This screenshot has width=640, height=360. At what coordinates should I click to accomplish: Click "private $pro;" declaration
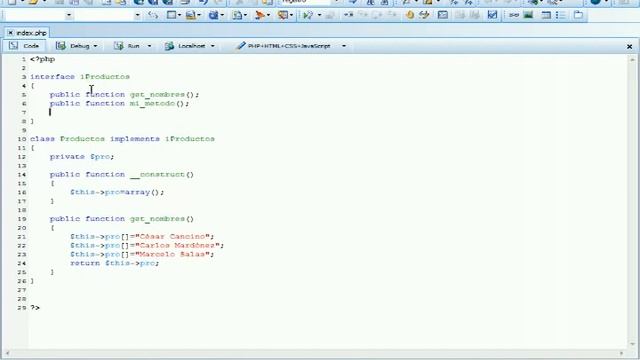(82, 157)
